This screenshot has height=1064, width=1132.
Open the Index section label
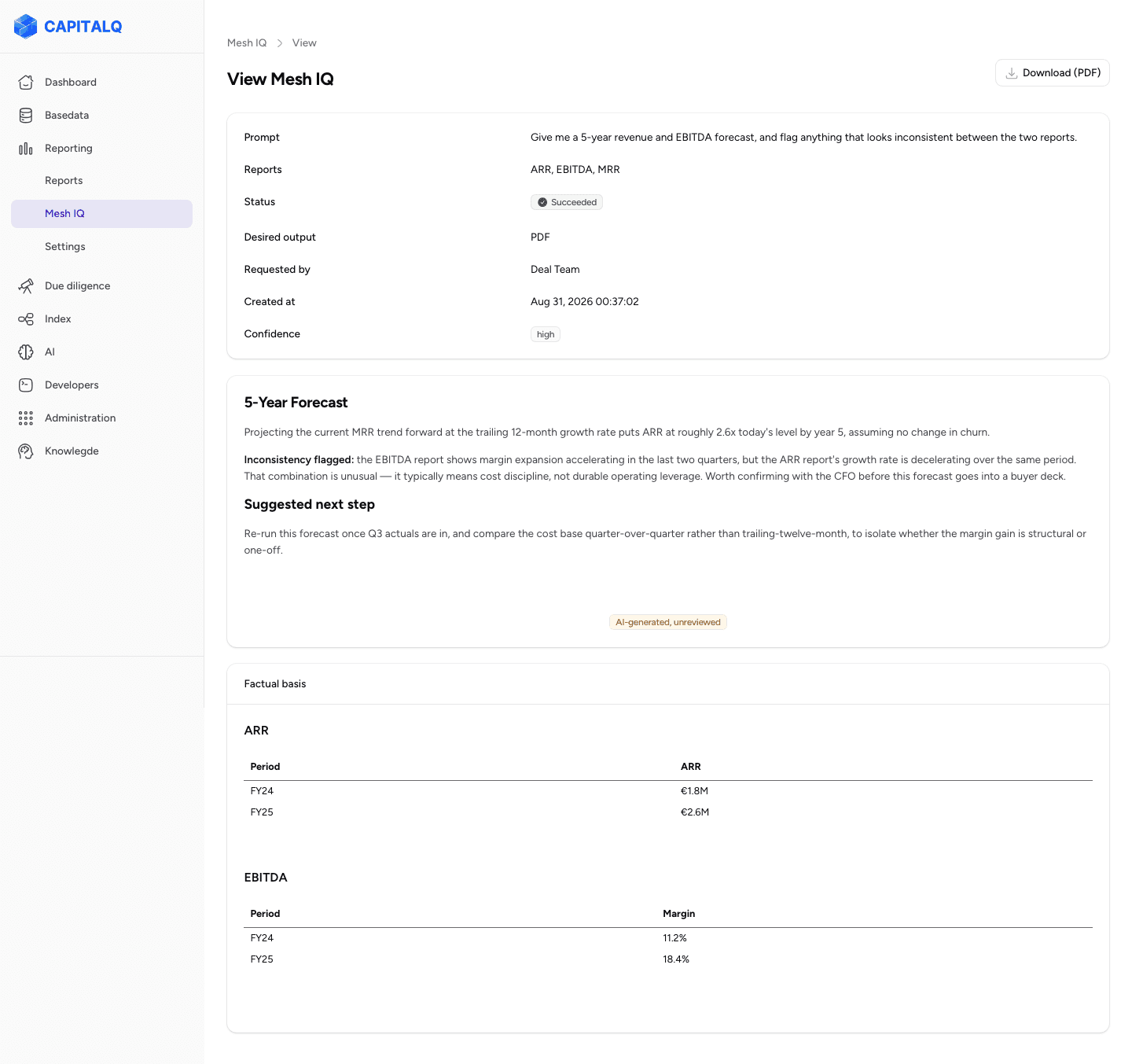coord(58,318)
